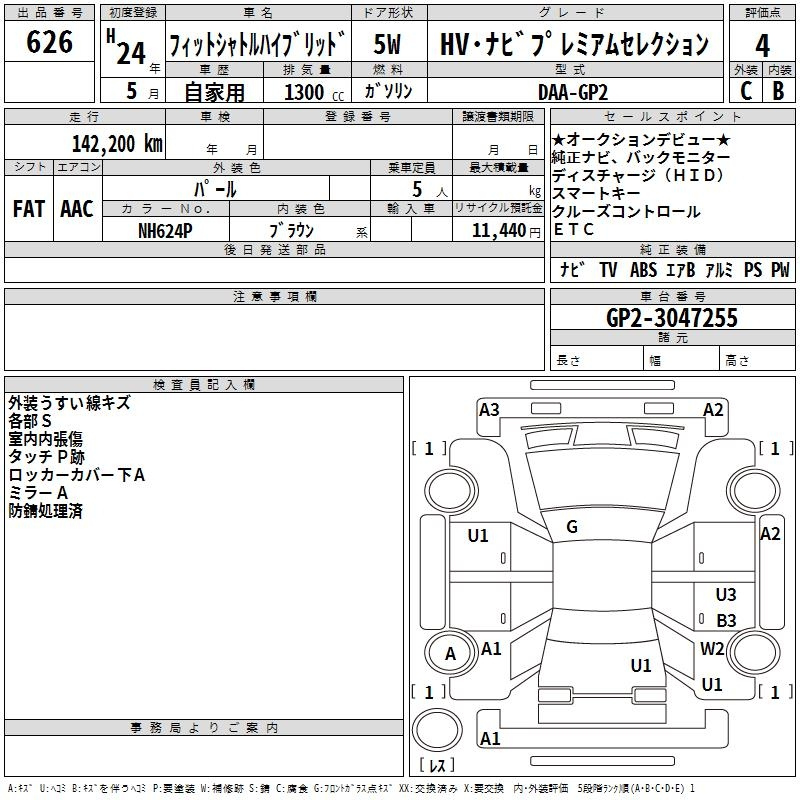This screenshot has width=800, height=800.
Task: Select the W2 repair mark on the diagram
Action: tap(712, 648)
